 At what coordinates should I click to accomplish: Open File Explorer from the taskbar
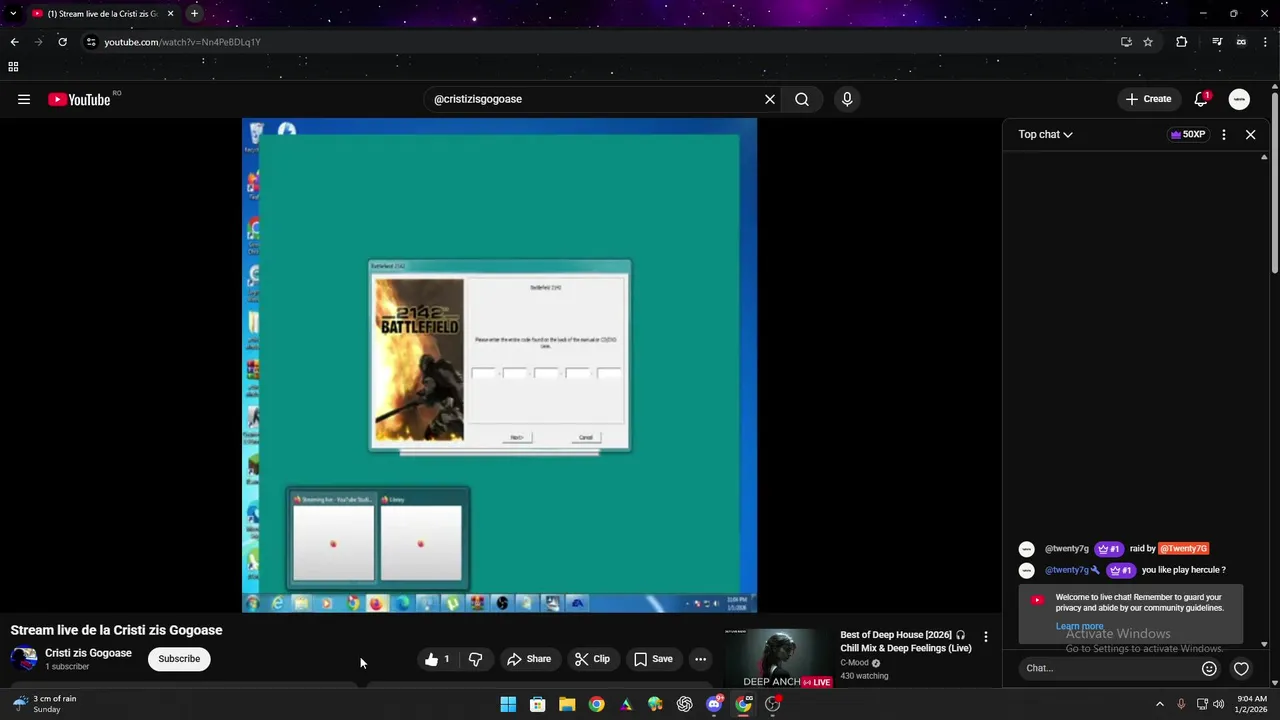click(x=567, y=704)
